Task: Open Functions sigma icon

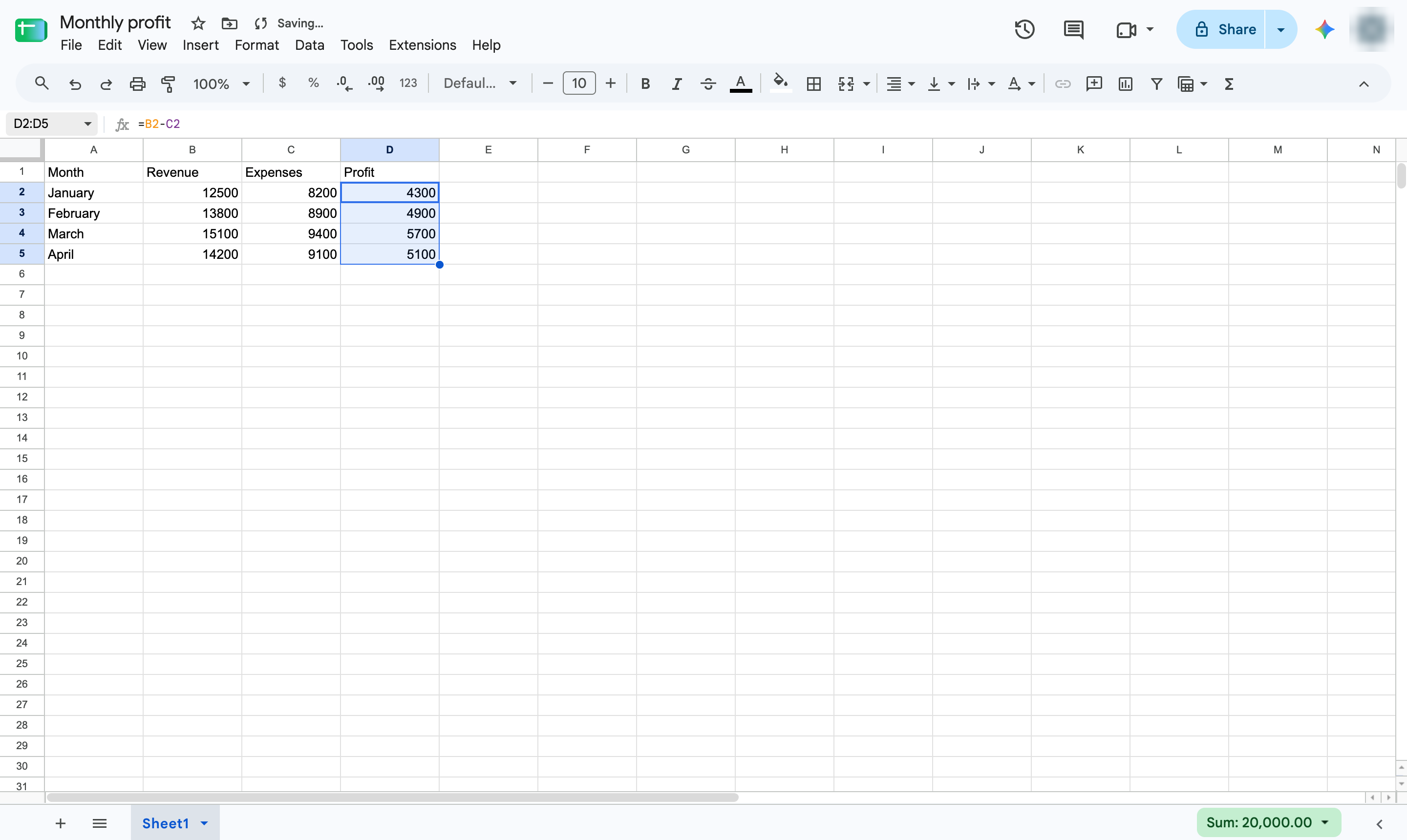Action: click(x=1229, y=84)
